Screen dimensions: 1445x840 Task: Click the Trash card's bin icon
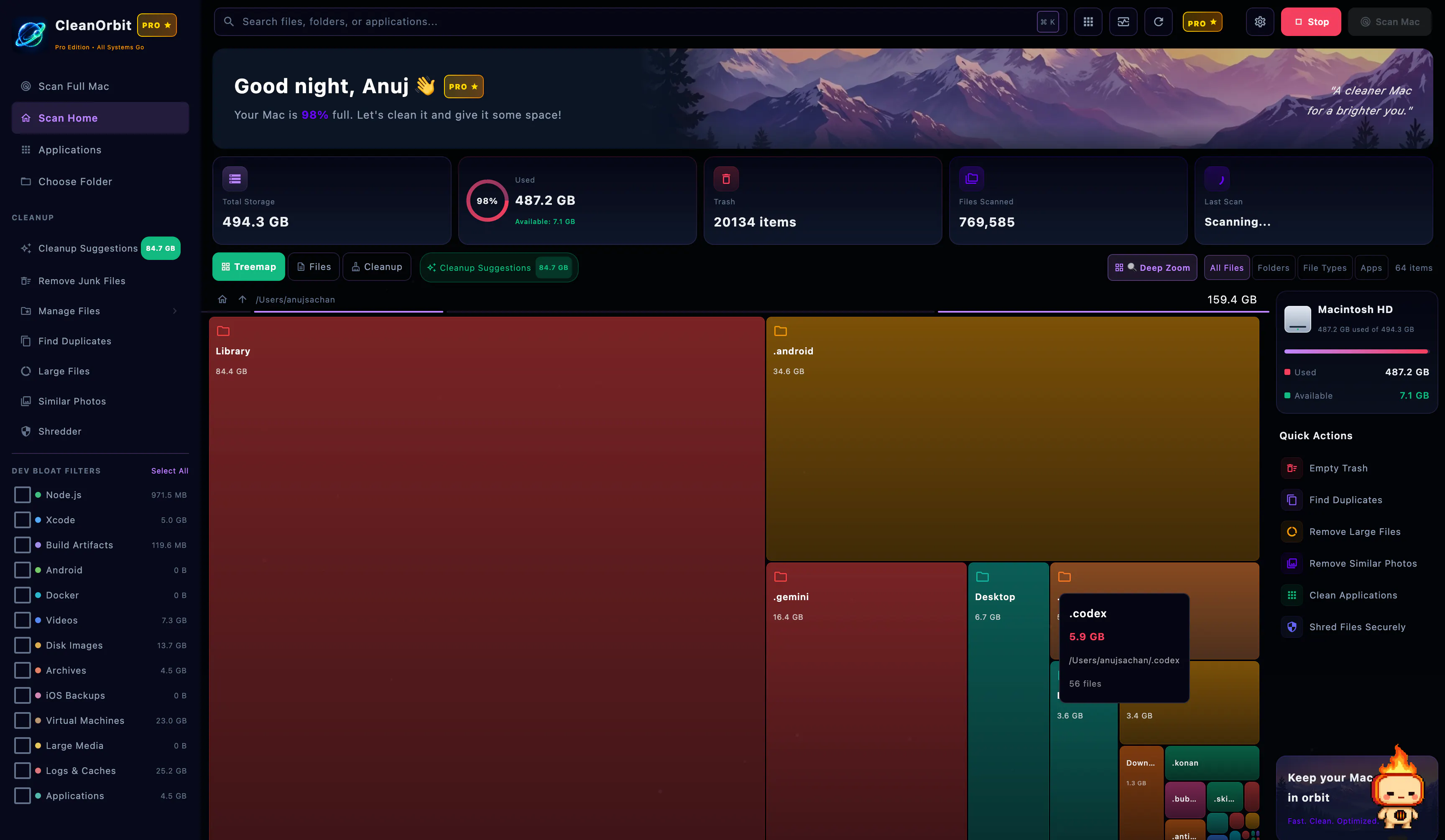click(x=726, y=179)
